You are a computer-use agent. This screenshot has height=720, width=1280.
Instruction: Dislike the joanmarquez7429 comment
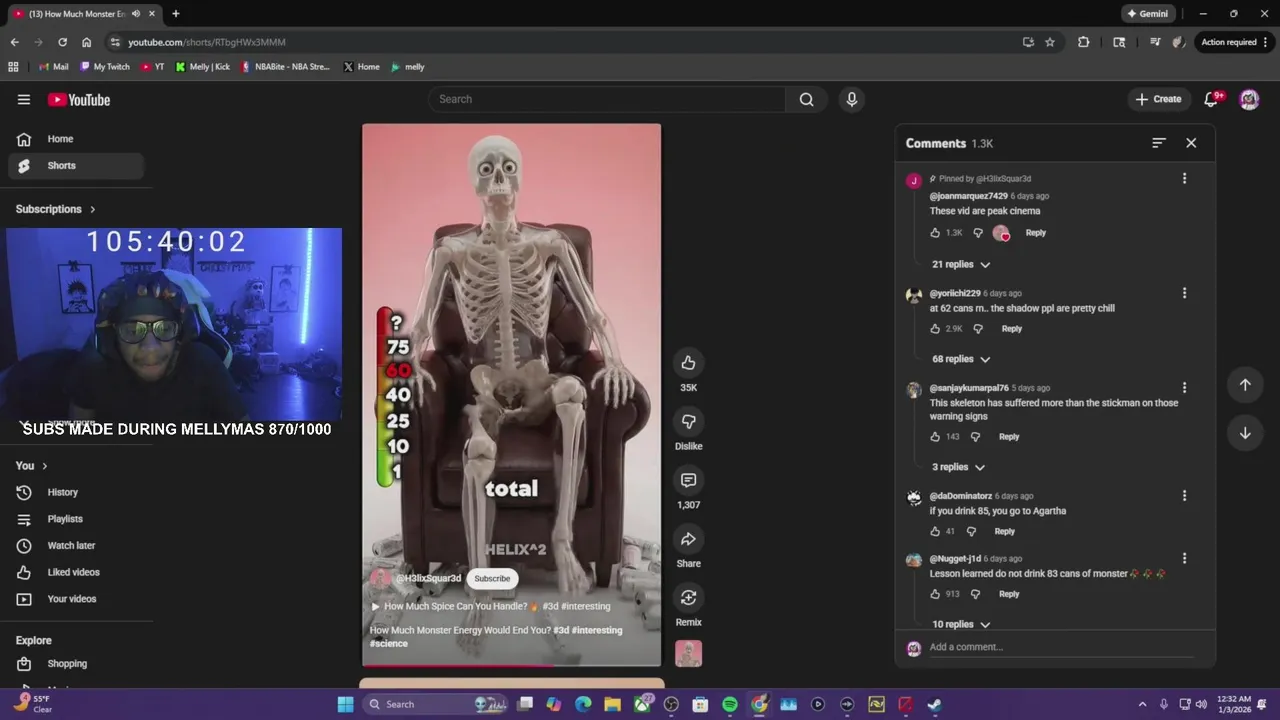pyautogui.click(x=978, y=233)
